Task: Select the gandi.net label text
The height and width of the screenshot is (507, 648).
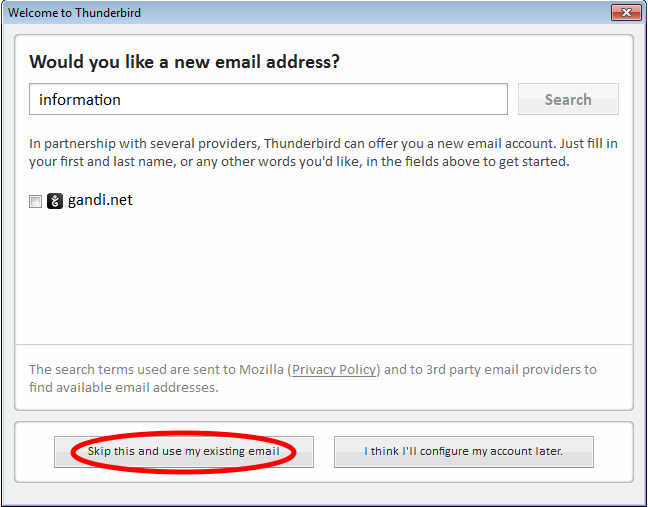Action: point(100,200)
